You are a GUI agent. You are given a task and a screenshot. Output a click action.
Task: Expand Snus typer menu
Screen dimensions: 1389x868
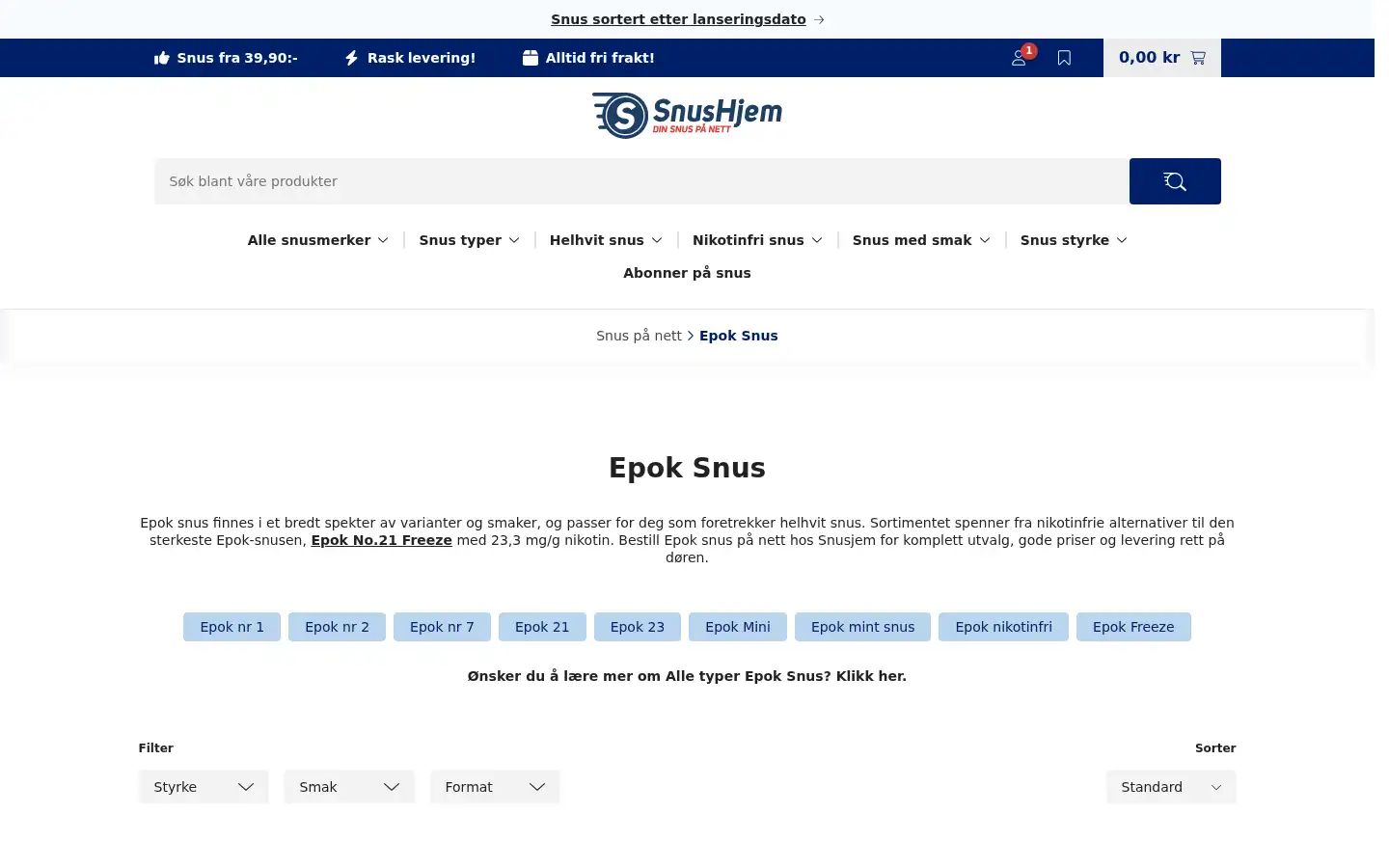point(470,240)
